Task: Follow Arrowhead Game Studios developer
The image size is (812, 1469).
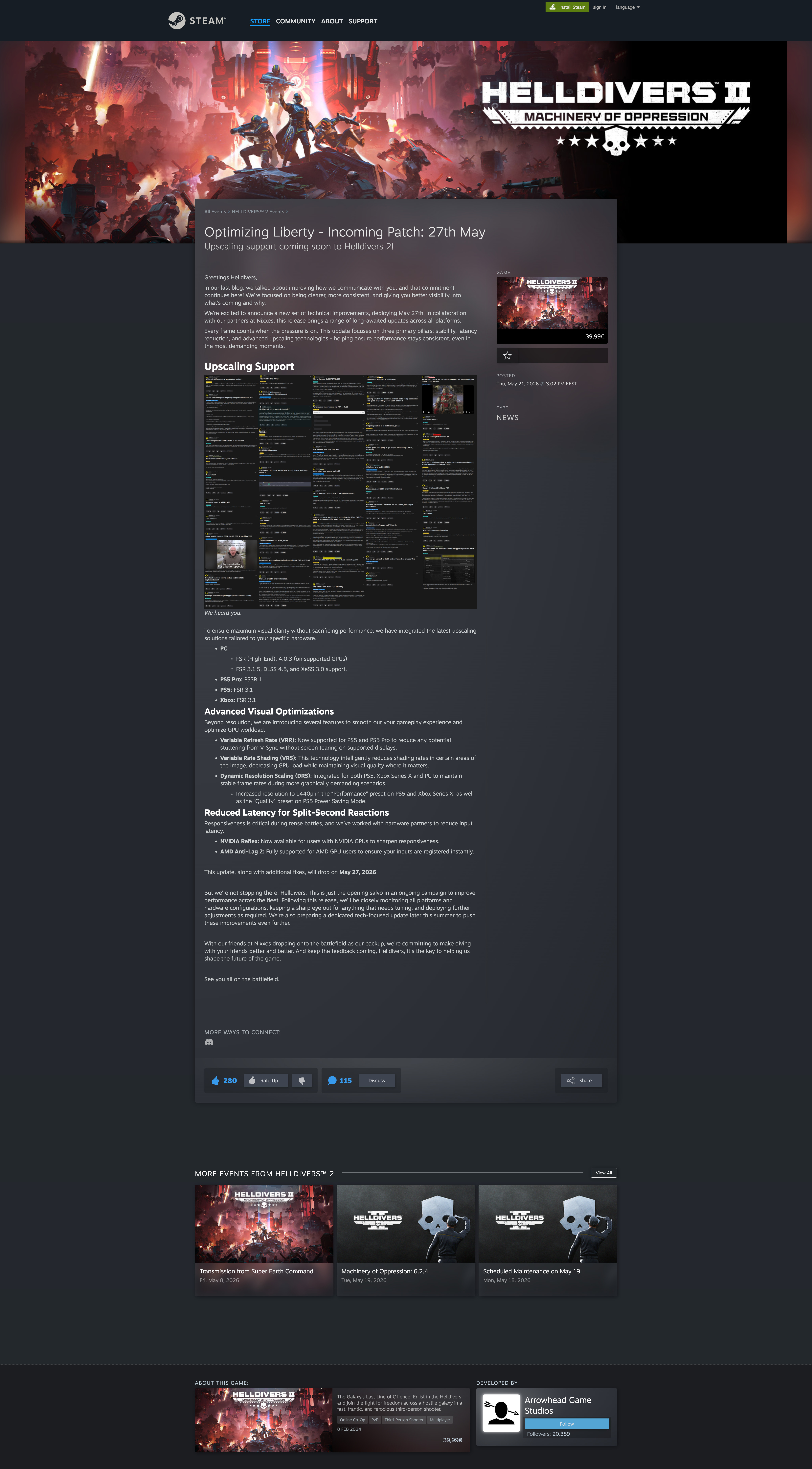Action: [567, 1423]
